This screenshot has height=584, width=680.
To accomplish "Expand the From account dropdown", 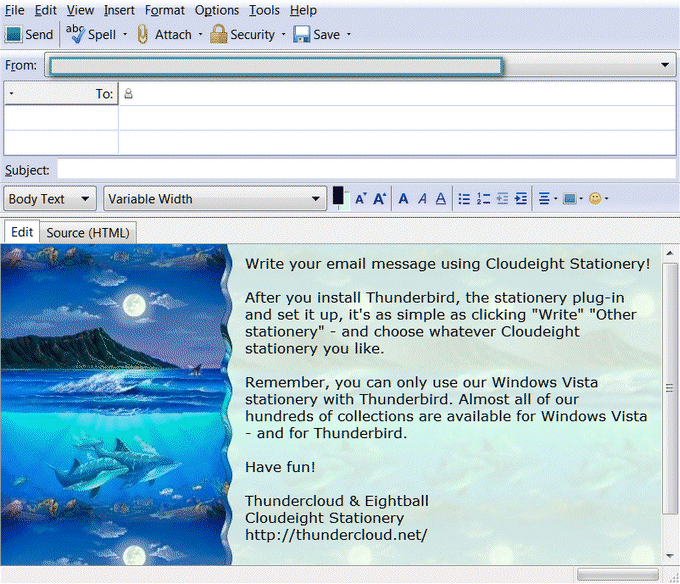I will (665, 65).
